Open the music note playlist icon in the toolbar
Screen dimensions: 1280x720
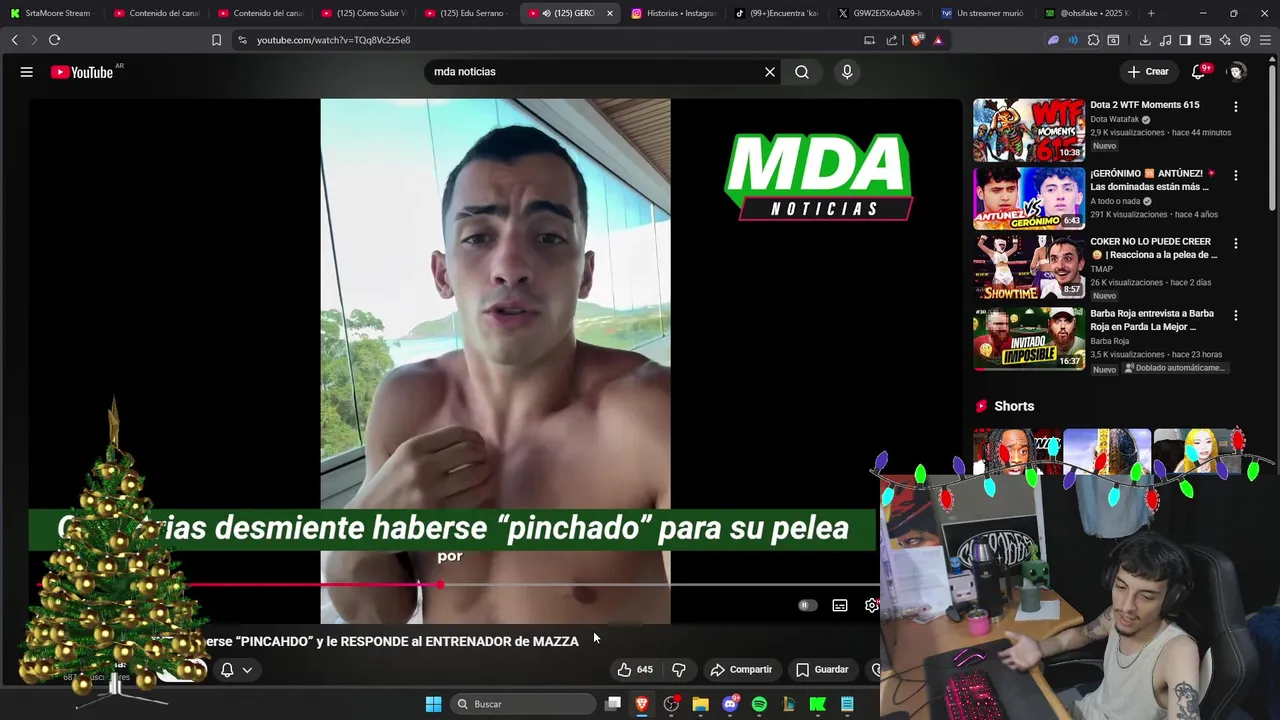point(1165,40)
